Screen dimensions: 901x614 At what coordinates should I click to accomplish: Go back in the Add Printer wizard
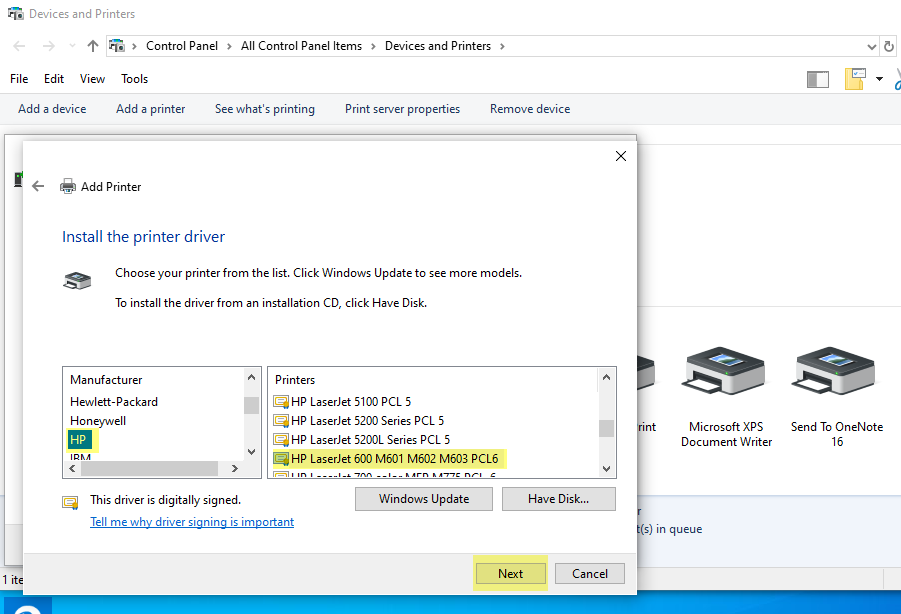pyautogui.click(x=38, y=186)
